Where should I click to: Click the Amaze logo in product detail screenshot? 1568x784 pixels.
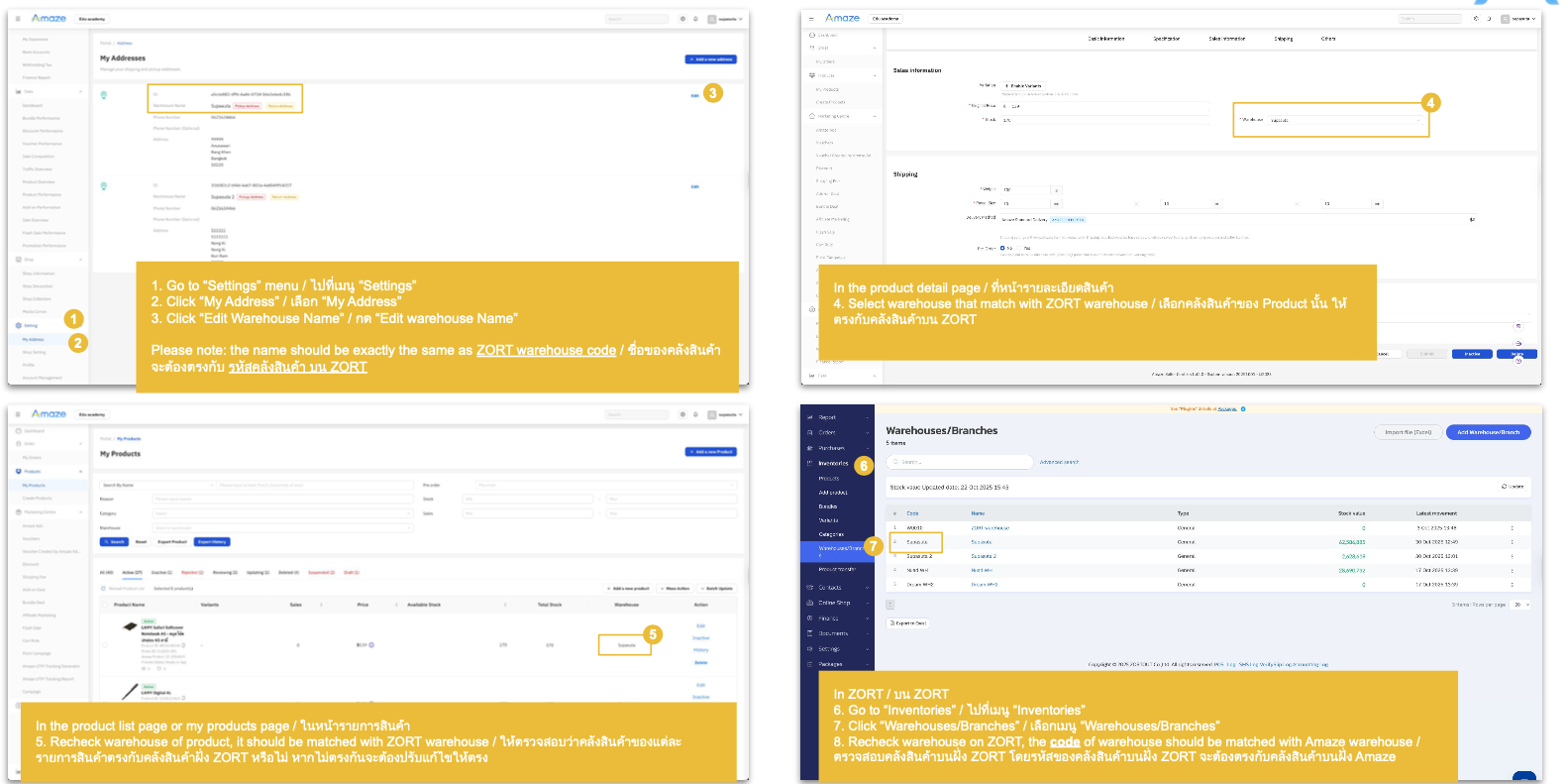tap(842, 18)
